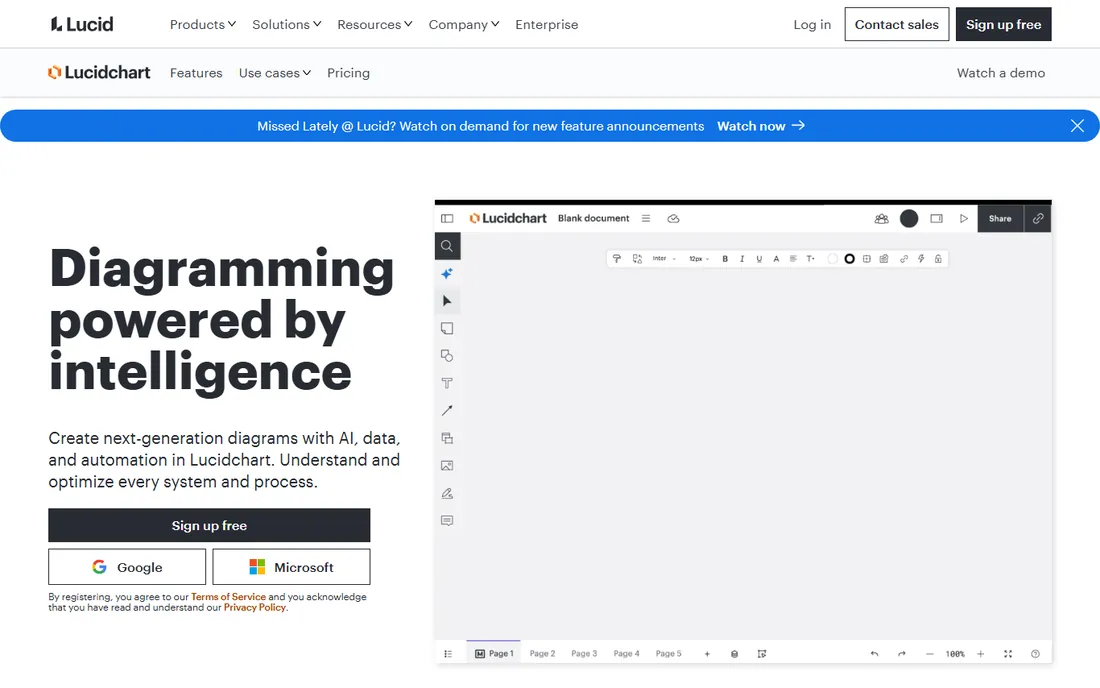Switch to the Page 5 tab
Screen dimensions: 1100x688
(669, 654)
